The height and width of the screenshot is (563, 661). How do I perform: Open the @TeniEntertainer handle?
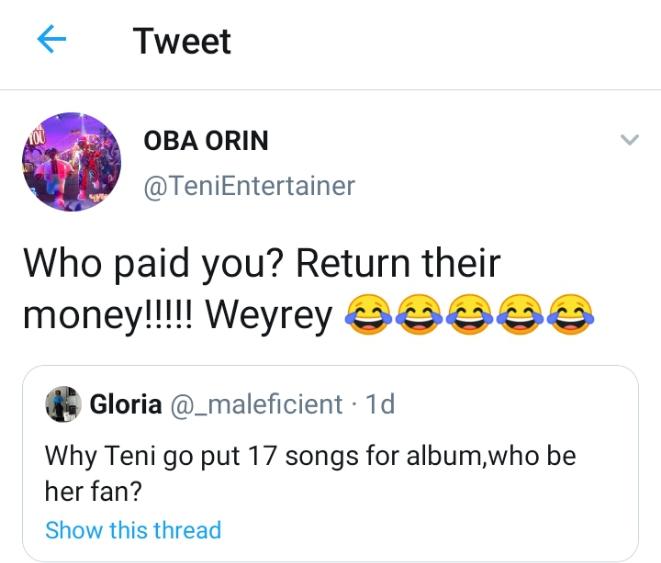coord(249,186)
